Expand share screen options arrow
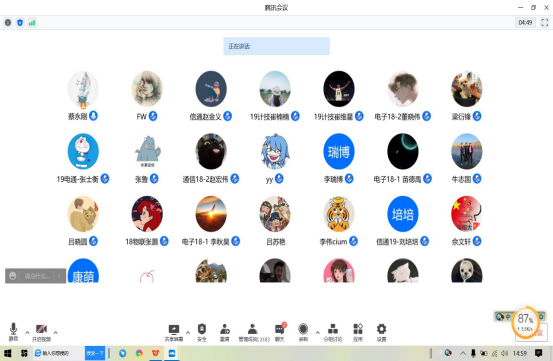This screenshot has width=553, height=361. pos(188,332)
